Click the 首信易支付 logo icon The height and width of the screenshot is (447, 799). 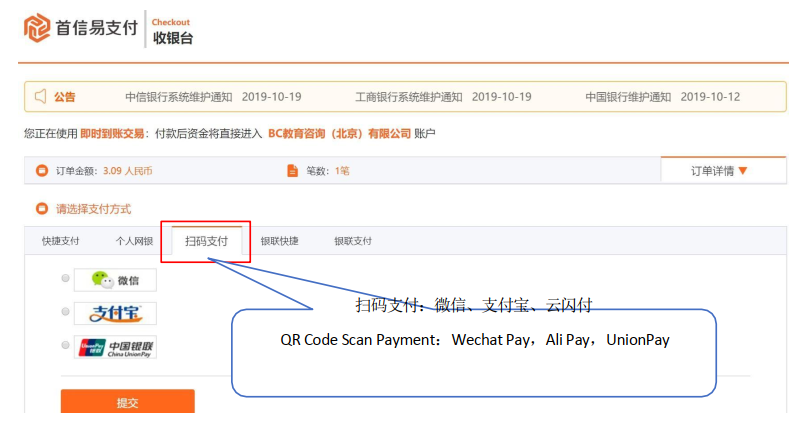[37, 28]
